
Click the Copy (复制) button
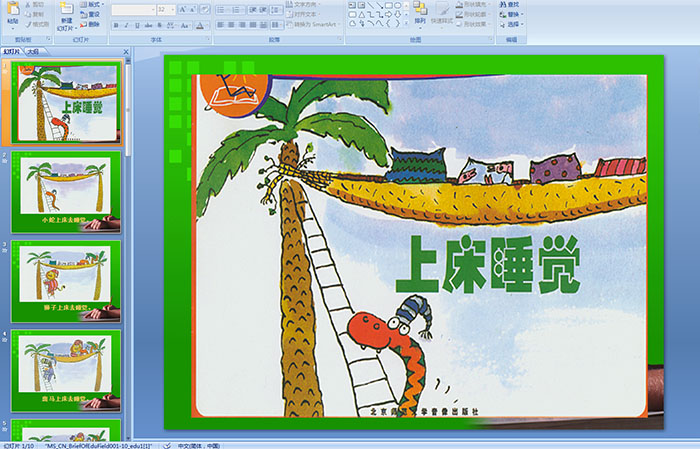click(x=35, y=14)
